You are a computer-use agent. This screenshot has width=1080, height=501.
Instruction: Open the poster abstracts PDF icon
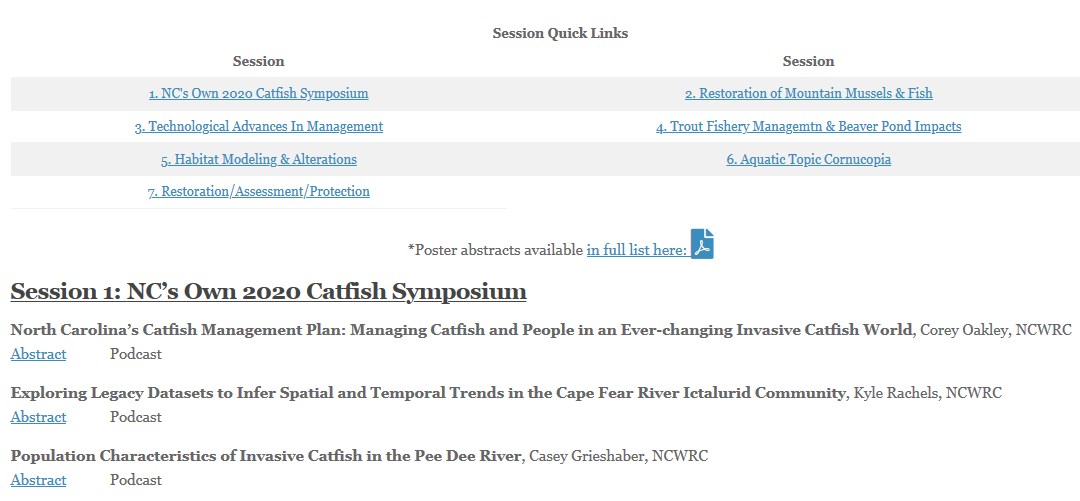702,244
